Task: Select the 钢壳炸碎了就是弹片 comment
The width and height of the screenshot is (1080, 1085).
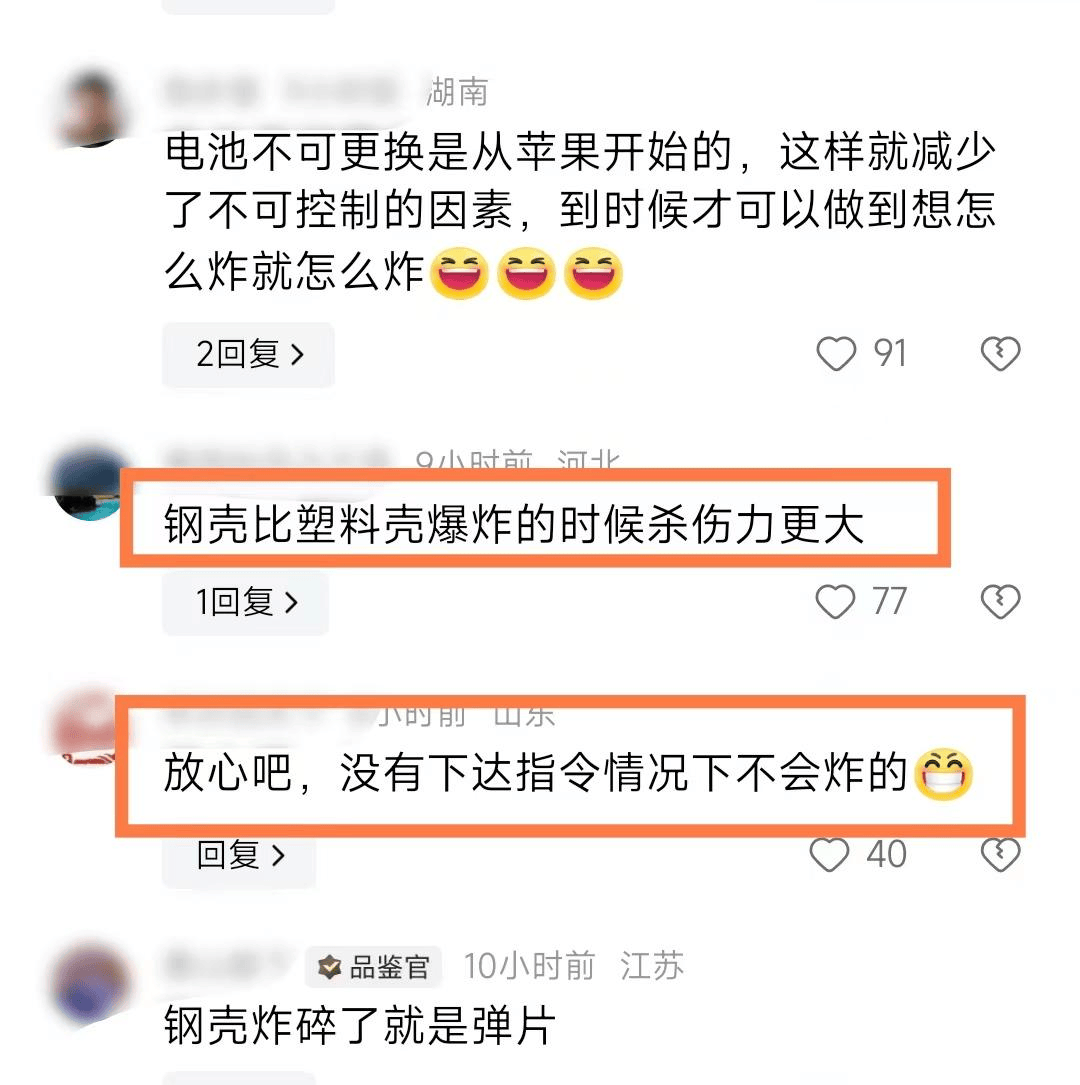Action: coord(360,1025)
